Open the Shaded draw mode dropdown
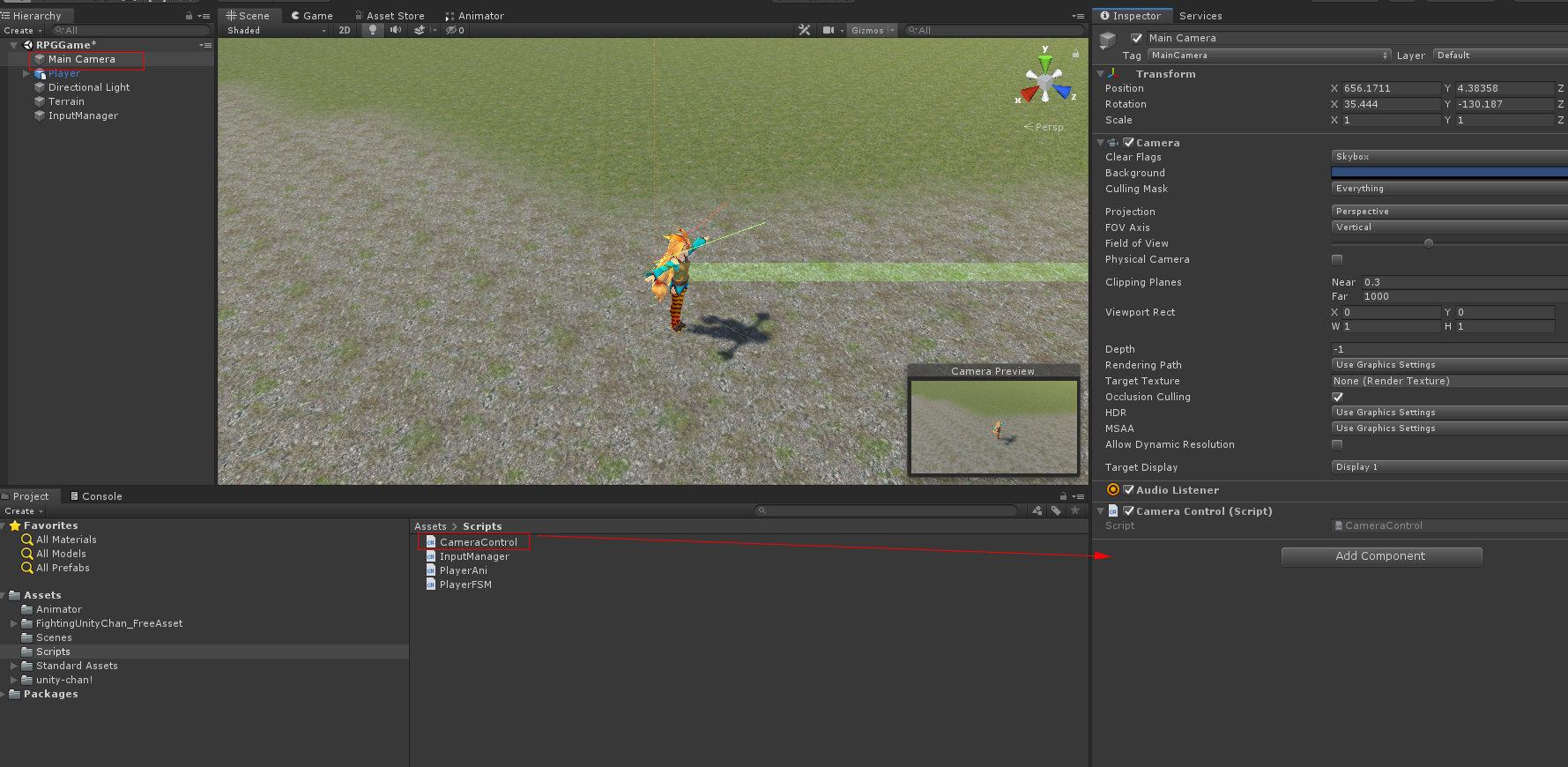 click(x=276, y=30)
